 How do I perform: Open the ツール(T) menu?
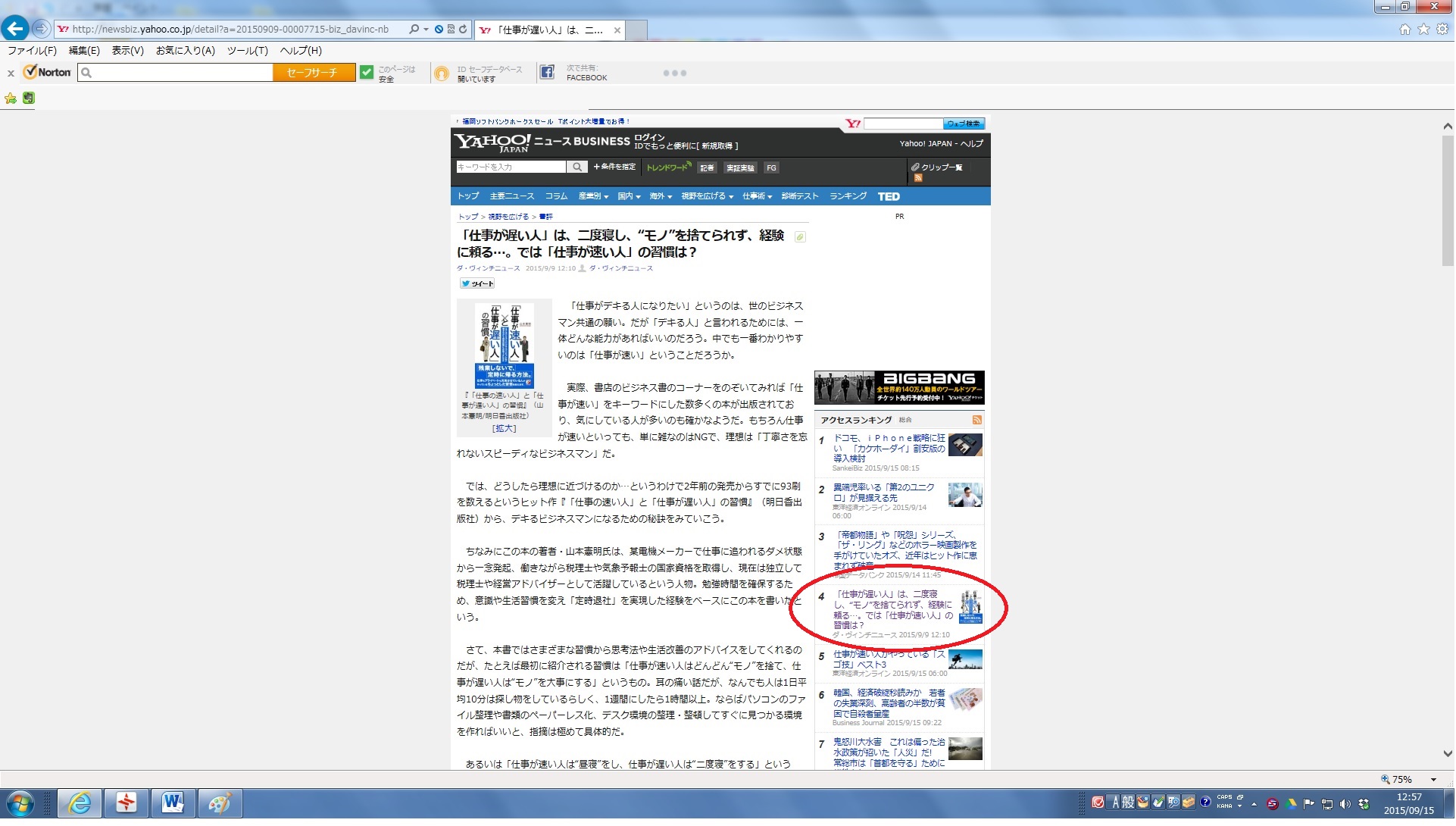(x=247, y=51)
